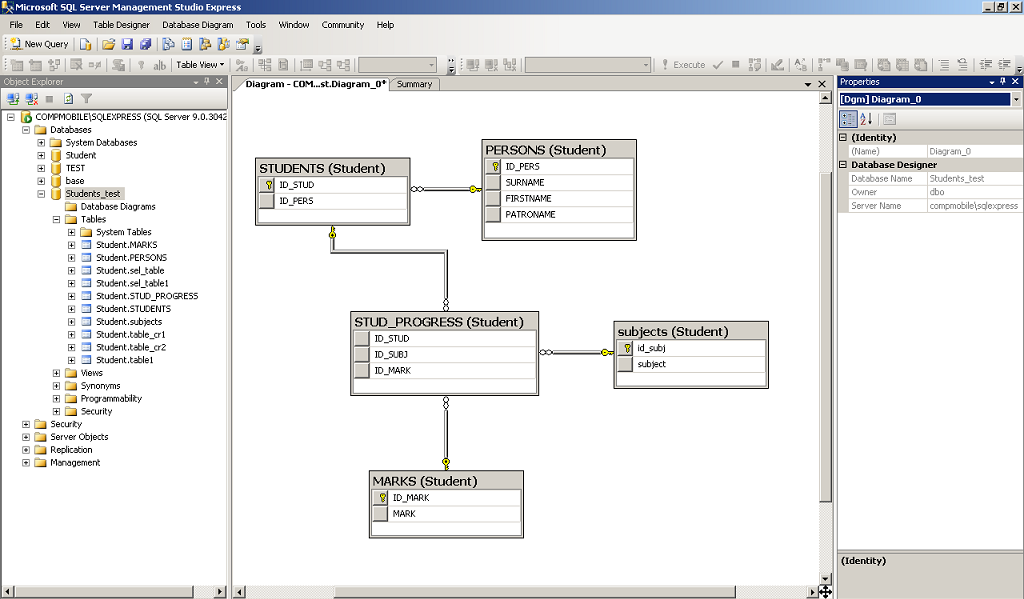Image resolution: width=1024 pixels, height=599 pixels.
Task: Open the Database Diagram menu
Action: click(x=198, y=25)
